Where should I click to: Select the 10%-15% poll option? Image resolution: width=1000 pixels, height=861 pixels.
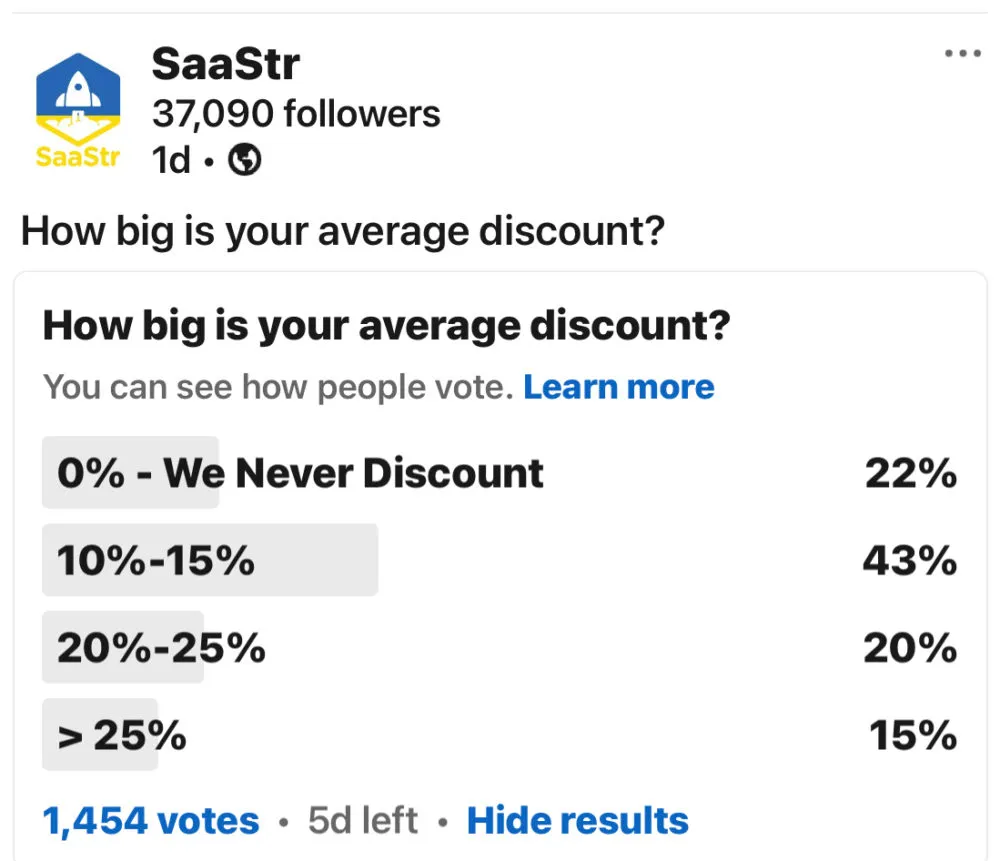click(156, 561)
